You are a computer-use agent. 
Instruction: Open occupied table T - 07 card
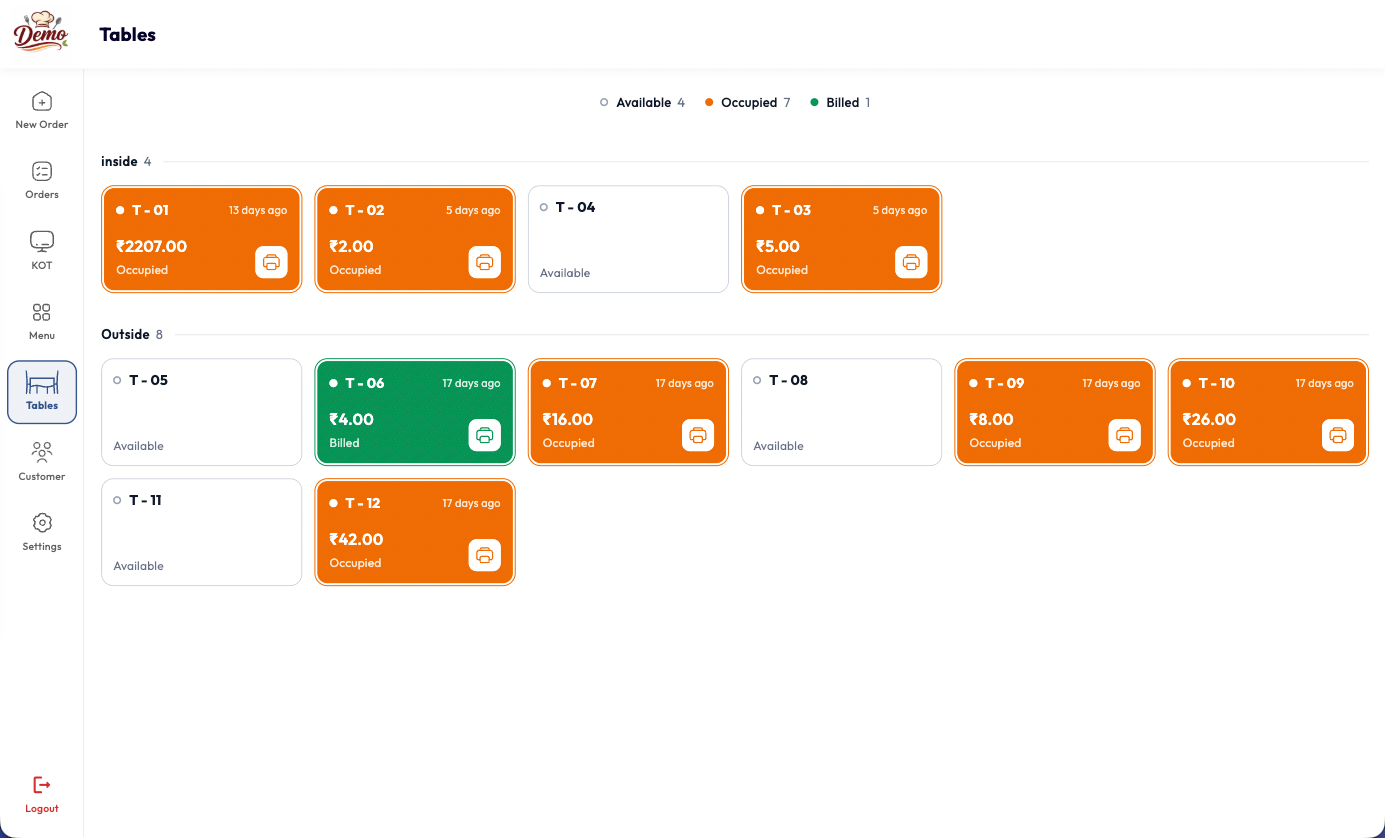pyautogui.click(x=628, y=412)
